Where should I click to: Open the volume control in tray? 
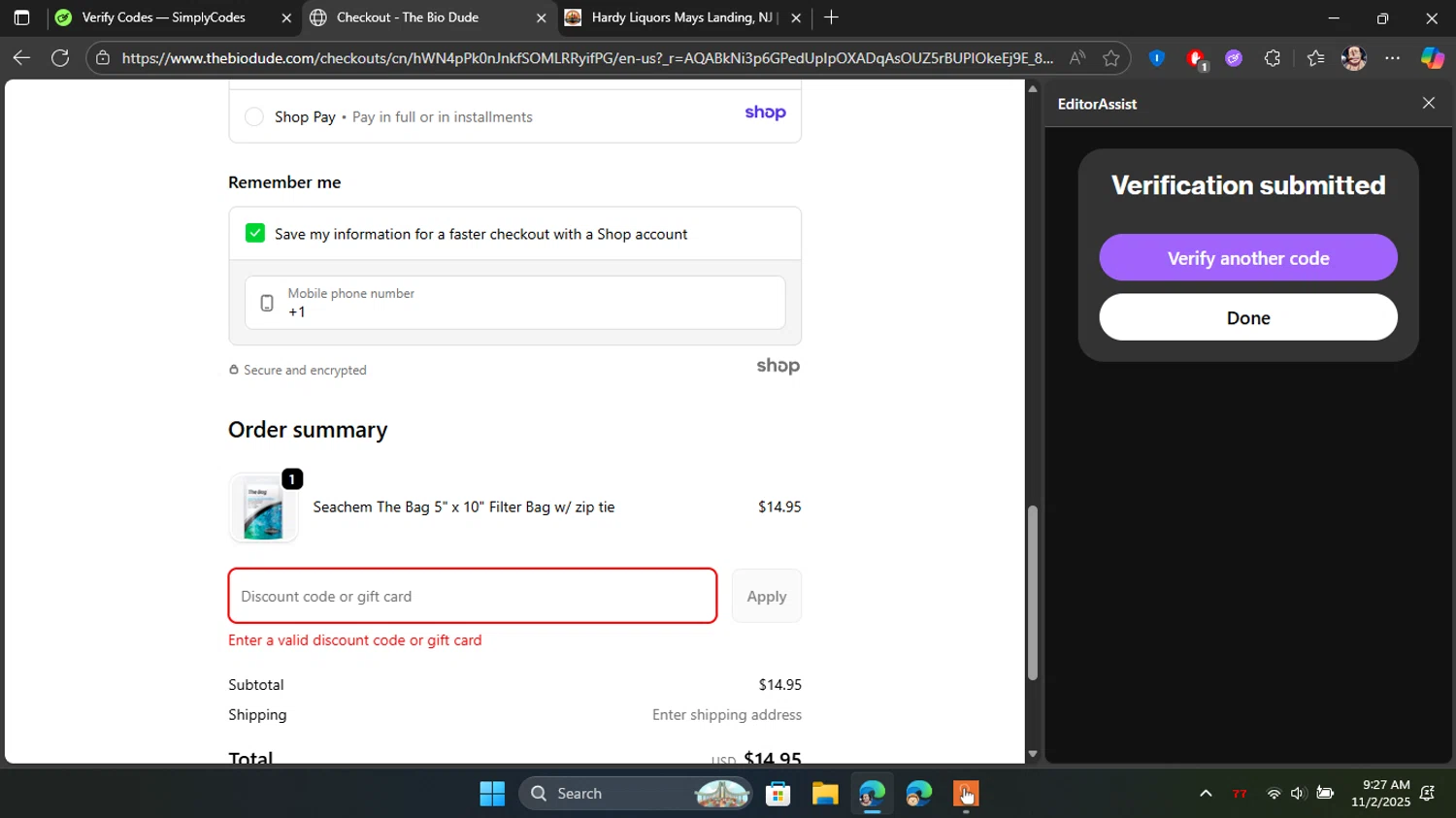1298,794
